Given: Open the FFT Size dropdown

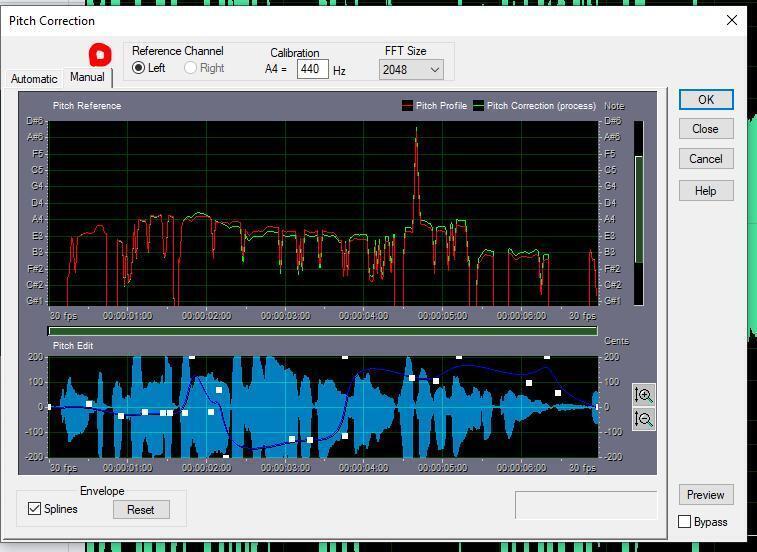Looking at the screenshot, I should click(x=411, y=70).
